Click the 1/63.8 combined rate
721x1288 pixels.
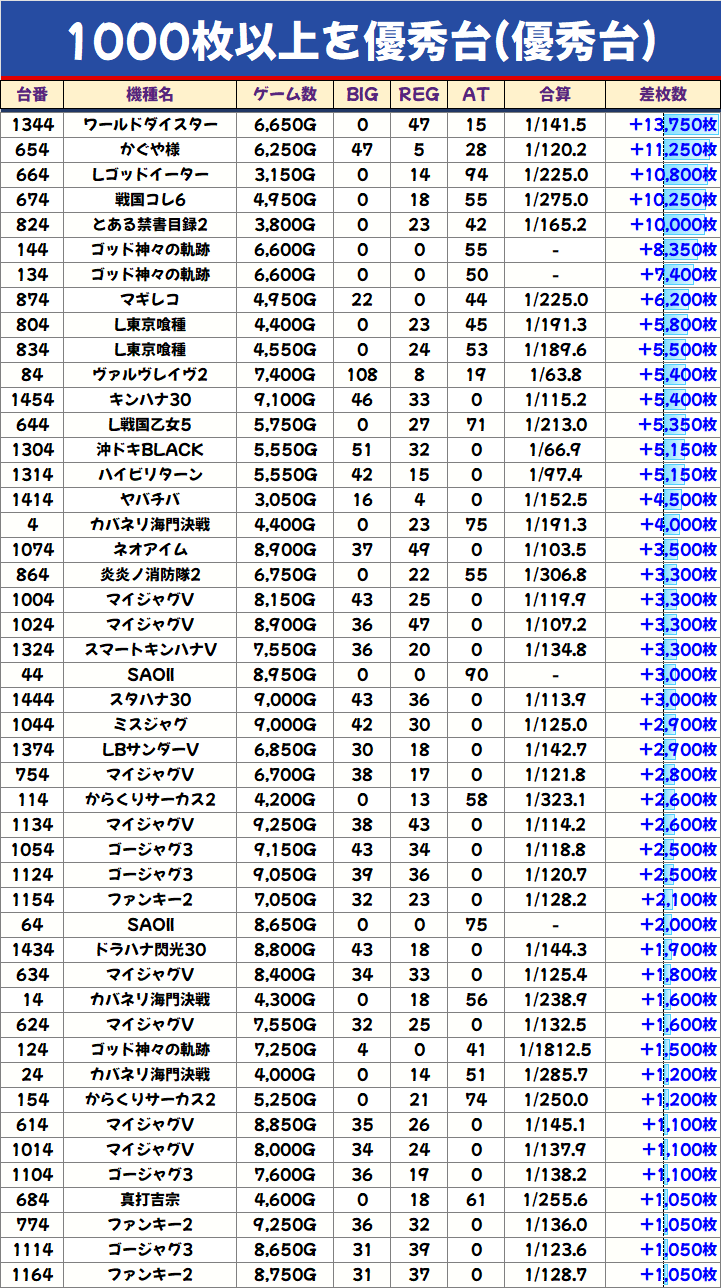[x=555, y=375]
